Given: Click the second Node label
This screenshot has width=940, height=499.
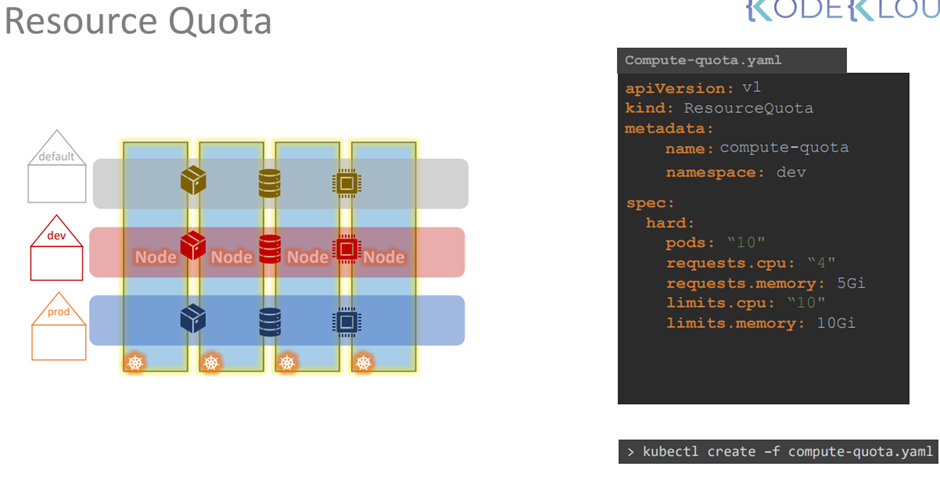Looking at the screenshot, I should click(x=231, y=257).
